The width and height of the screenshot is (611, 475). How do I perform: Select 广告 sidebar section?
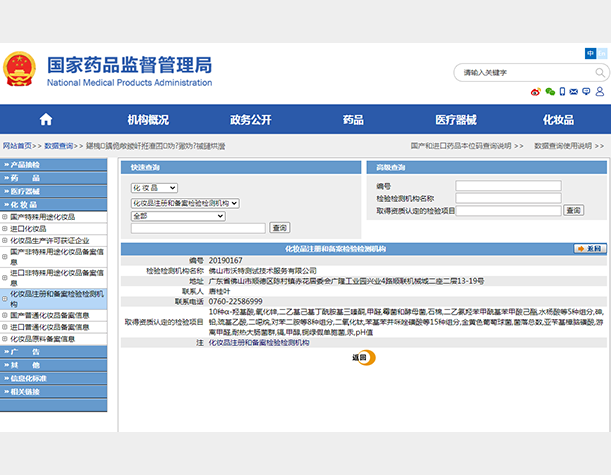click(x=53, y=352)
